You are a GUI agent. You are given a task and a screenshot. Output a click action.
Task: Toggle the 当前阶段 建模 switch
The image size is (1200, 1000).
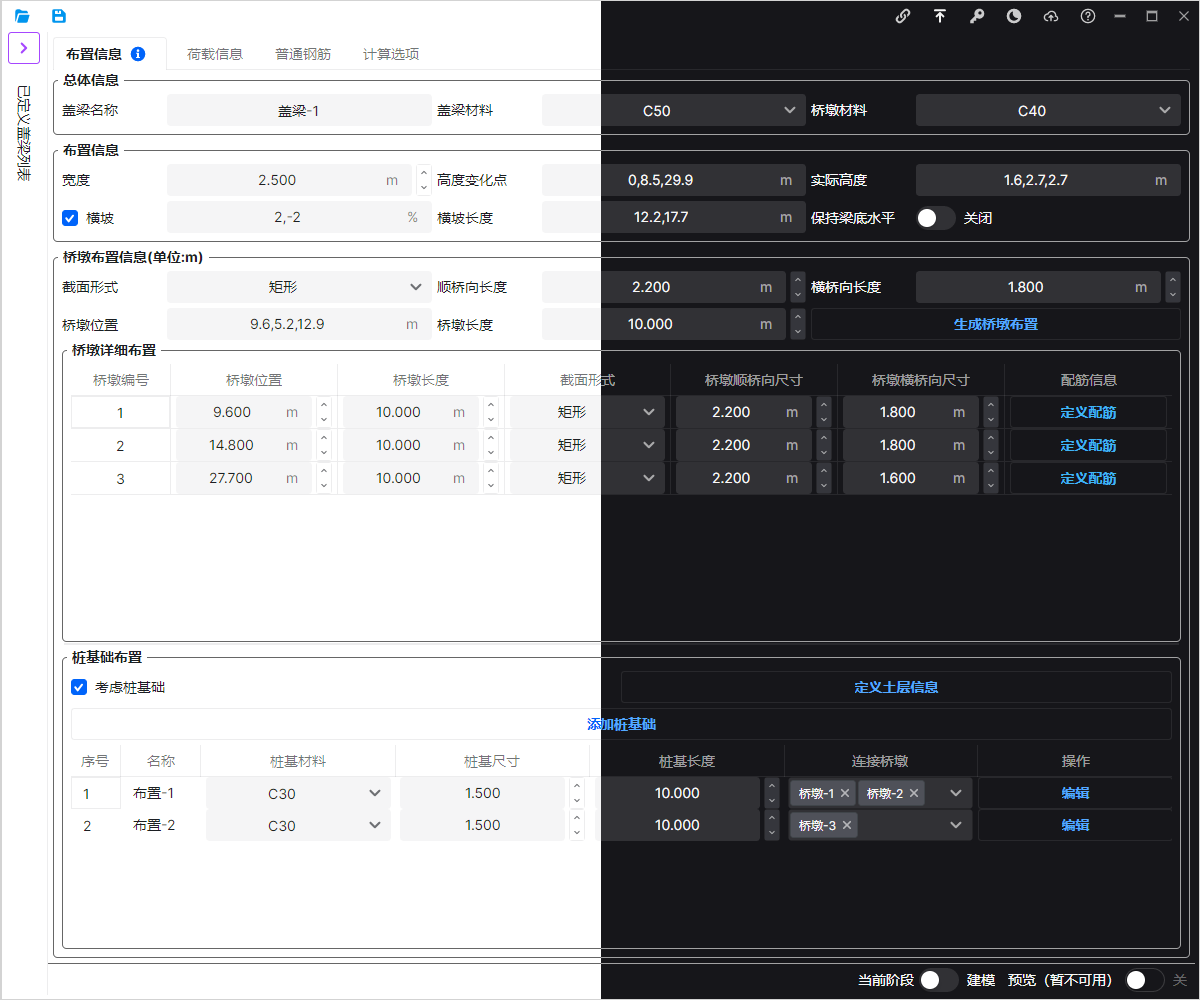click(939, 980)
